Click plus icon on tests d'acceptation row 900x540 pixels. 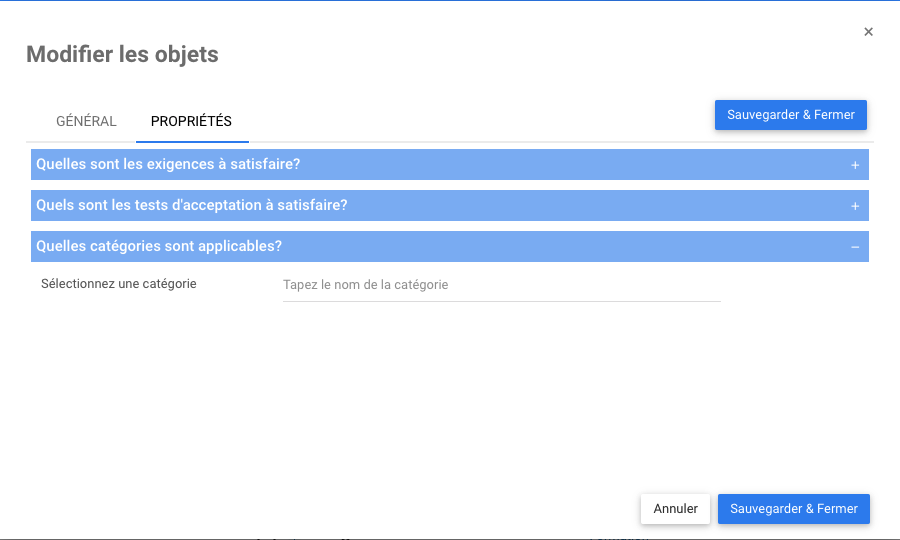click(x=855, y=206)
